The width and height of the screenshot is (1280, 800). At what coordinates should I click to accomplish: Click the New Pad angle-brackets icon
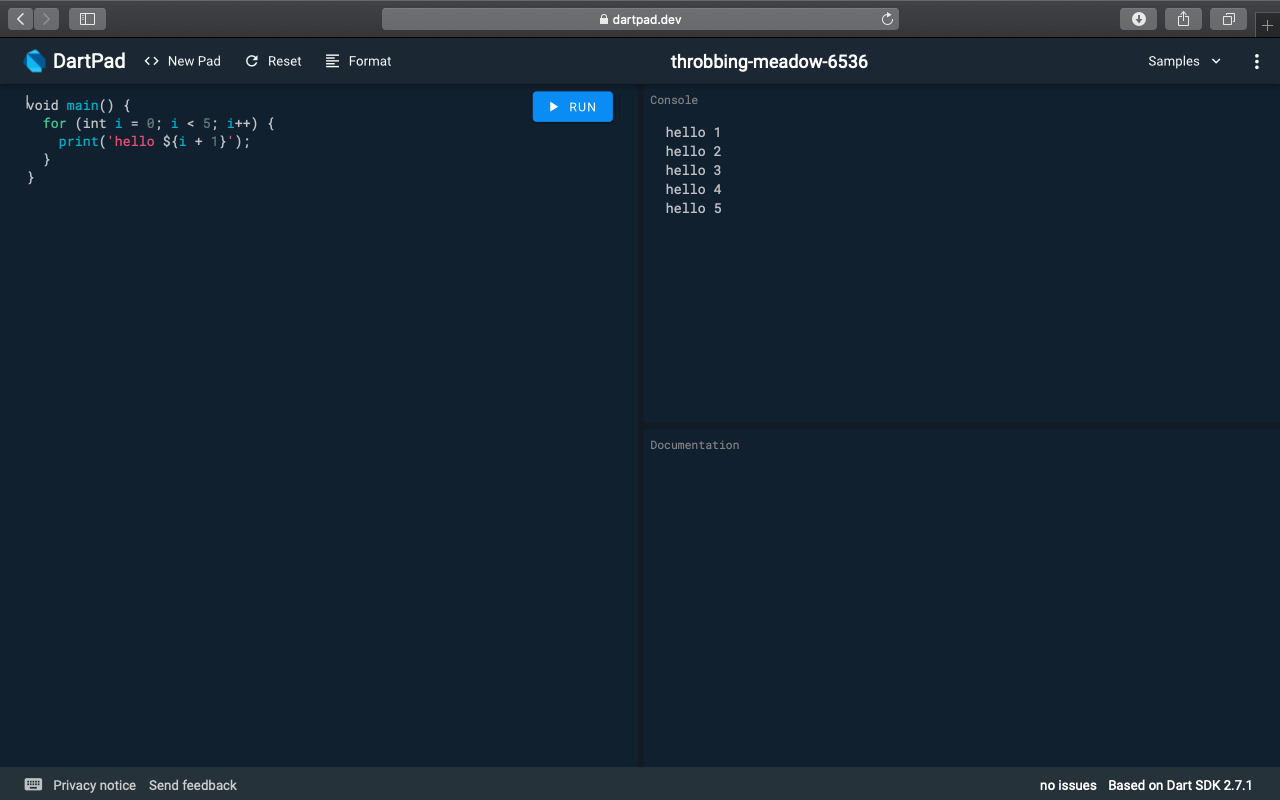152,61
